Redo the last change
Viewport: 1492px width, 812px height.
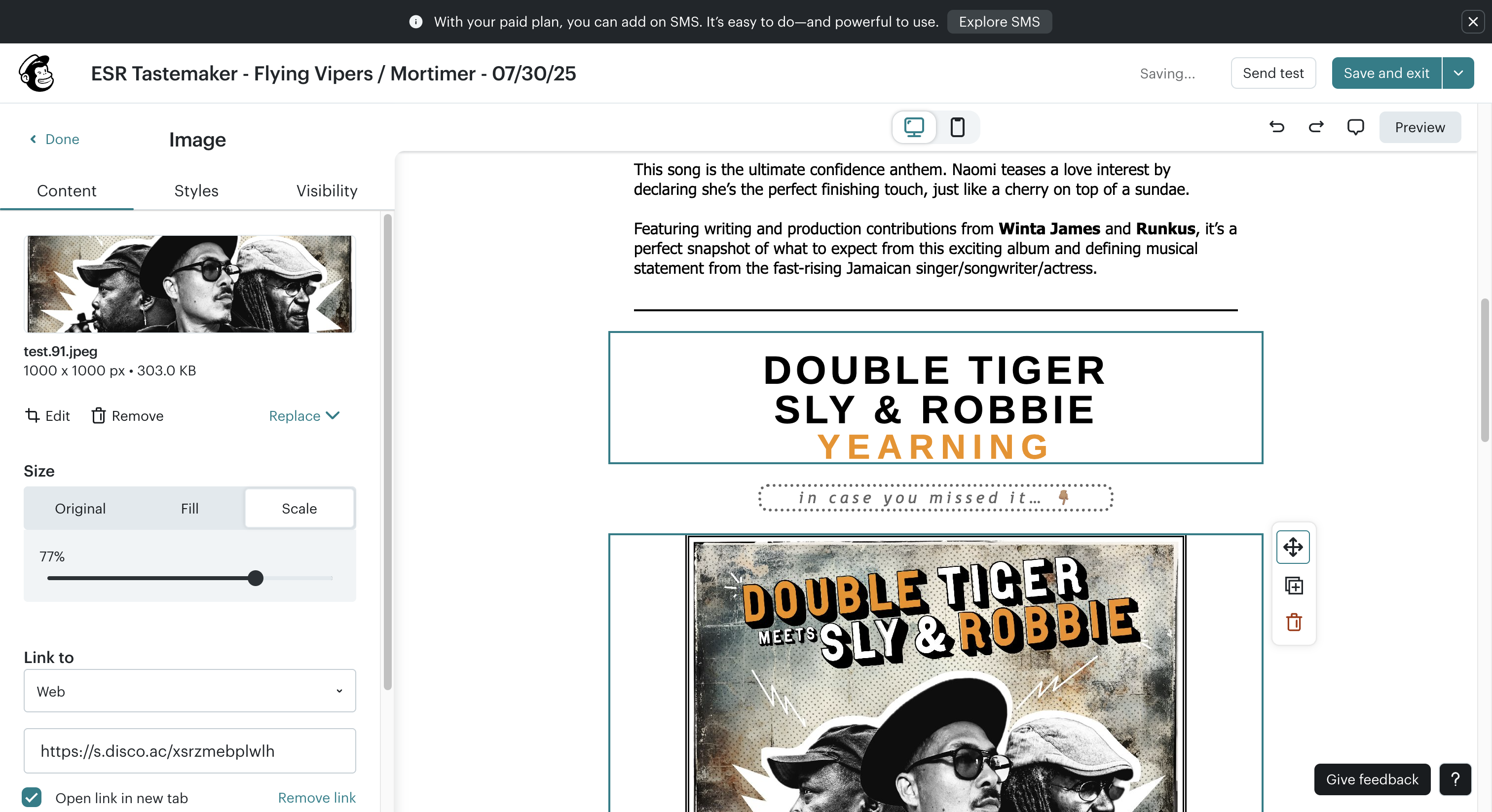click(x=1316, y=127)
